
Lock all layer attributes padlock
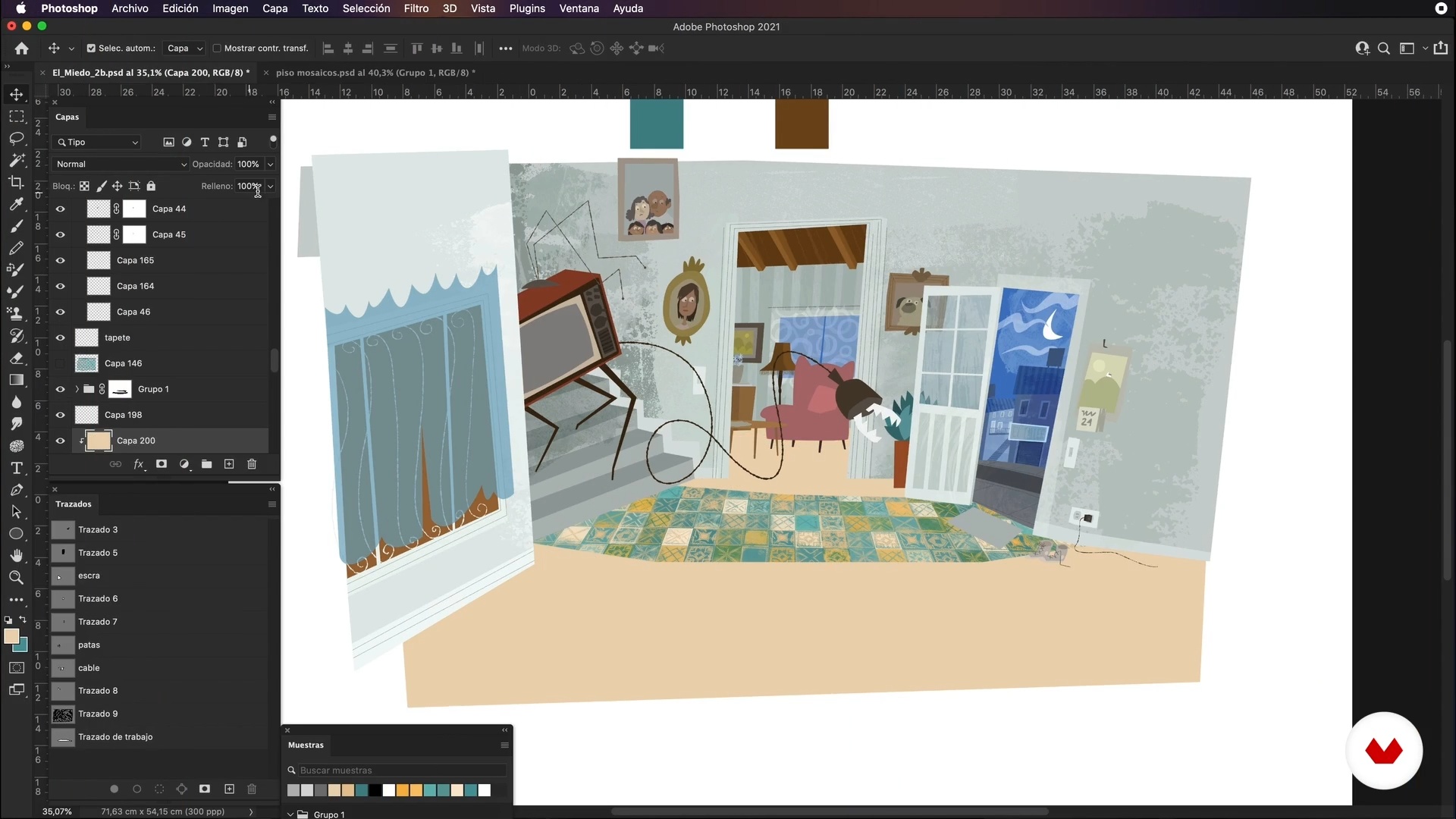point(151,186)
